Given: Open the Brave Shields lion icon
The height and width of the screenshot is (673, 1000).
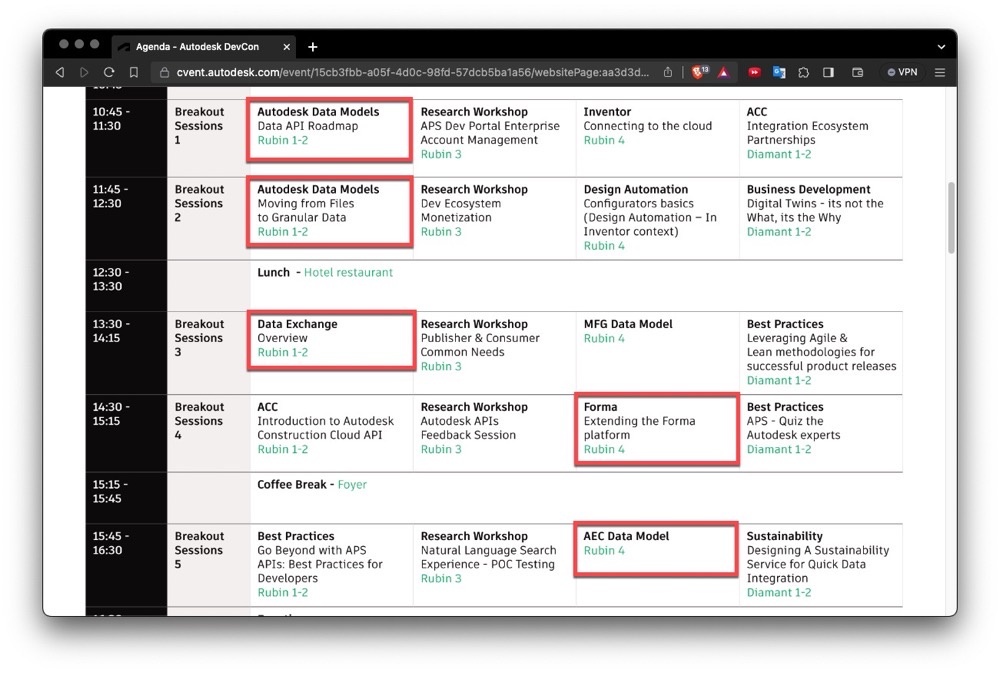Looking at the screenshot, I should [699, 72].
